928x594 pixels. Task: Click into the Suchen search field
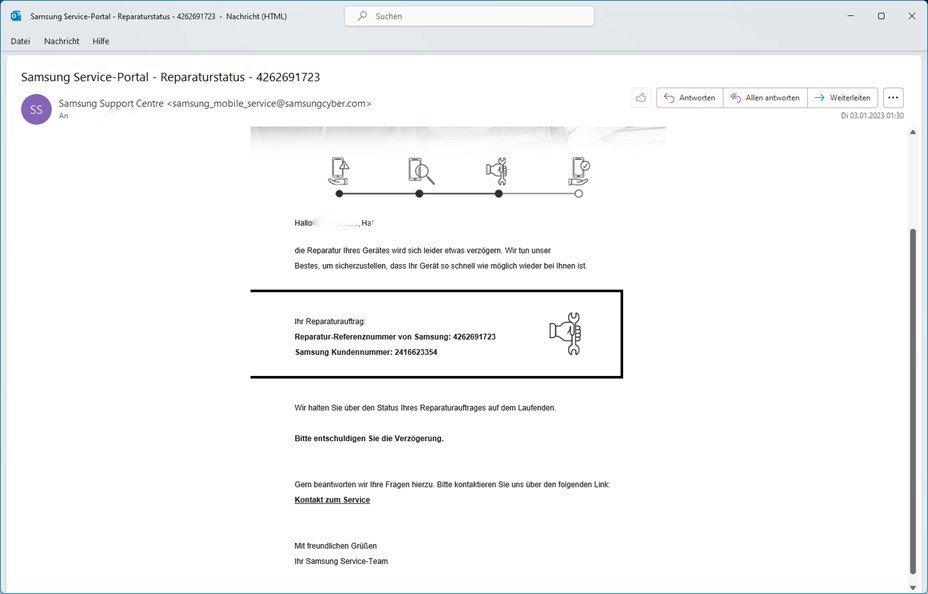469,16
